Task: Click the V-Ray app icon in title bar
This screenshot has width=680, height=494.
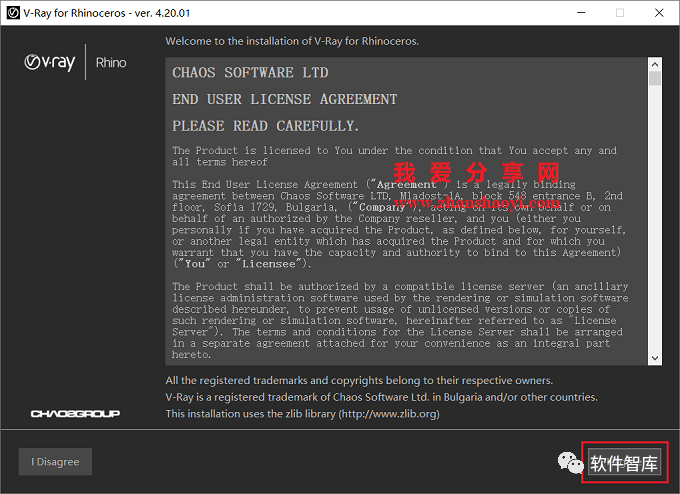Action: coord(13,13)
